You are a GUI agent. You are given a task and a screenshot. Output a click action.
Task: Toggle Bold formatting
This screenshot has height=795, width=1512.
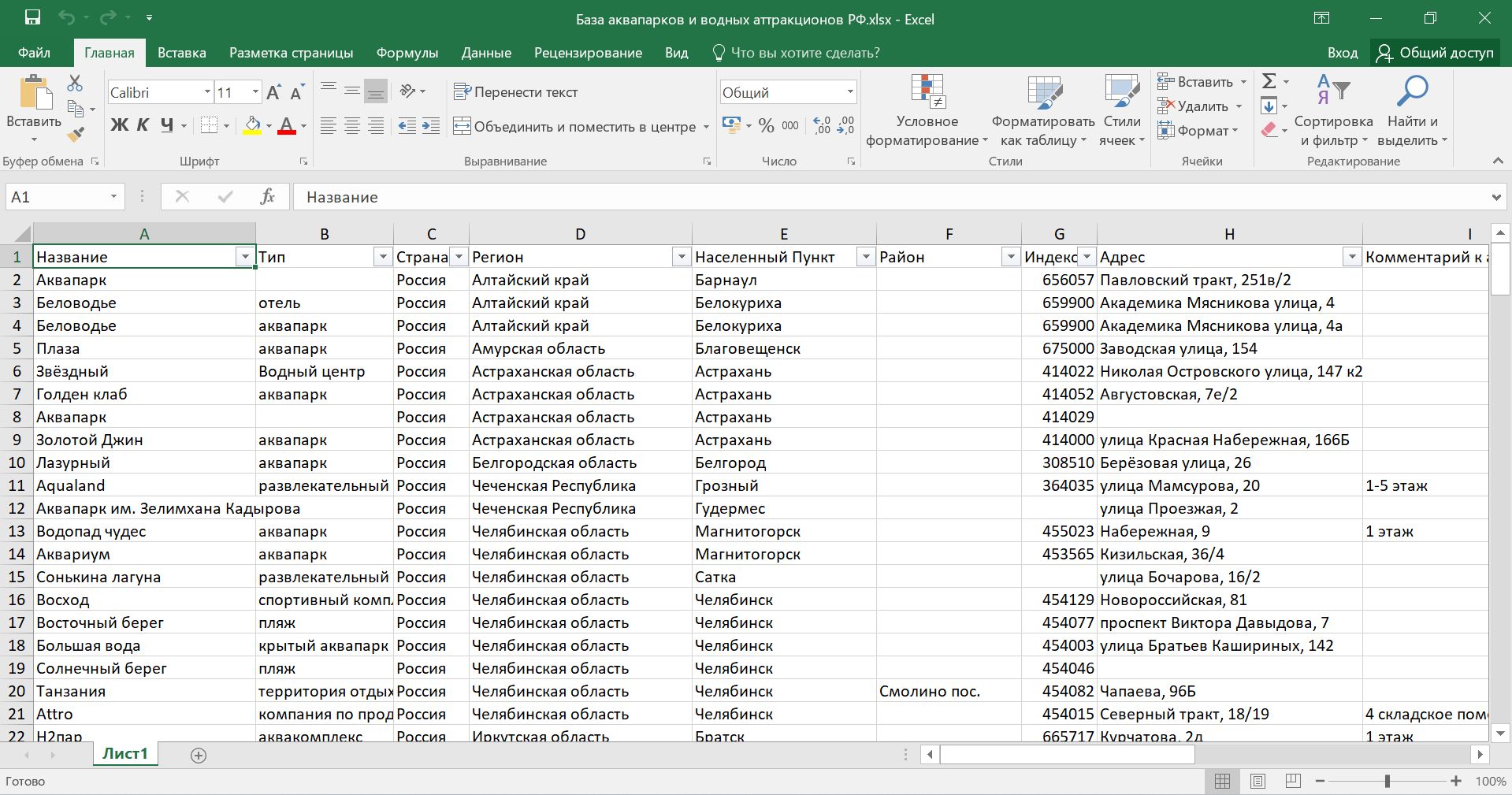coord(119,125)
